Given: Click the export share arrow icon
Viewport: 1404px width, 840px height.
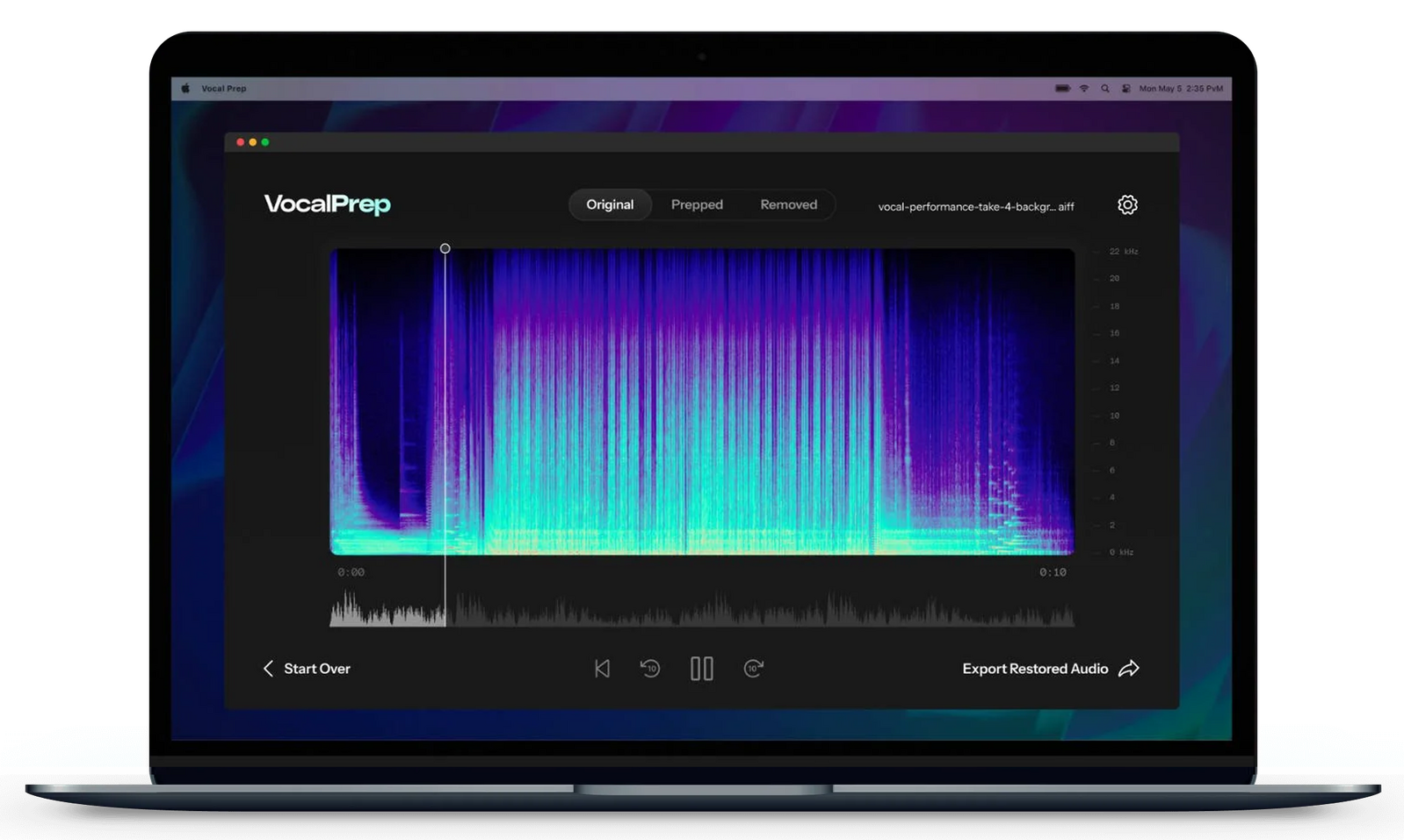Looking at the screenshot, I should [1129, 669].
